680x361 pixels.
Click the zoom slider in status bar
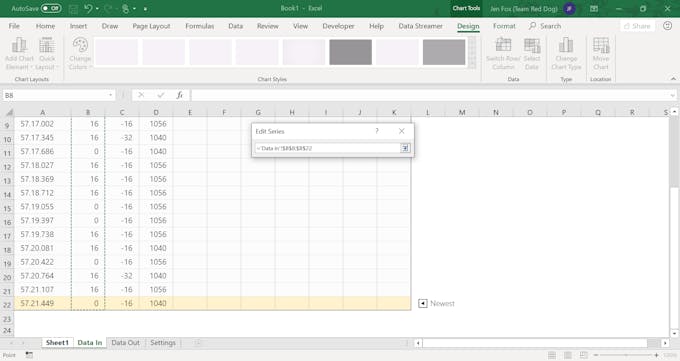pos(626,355)
